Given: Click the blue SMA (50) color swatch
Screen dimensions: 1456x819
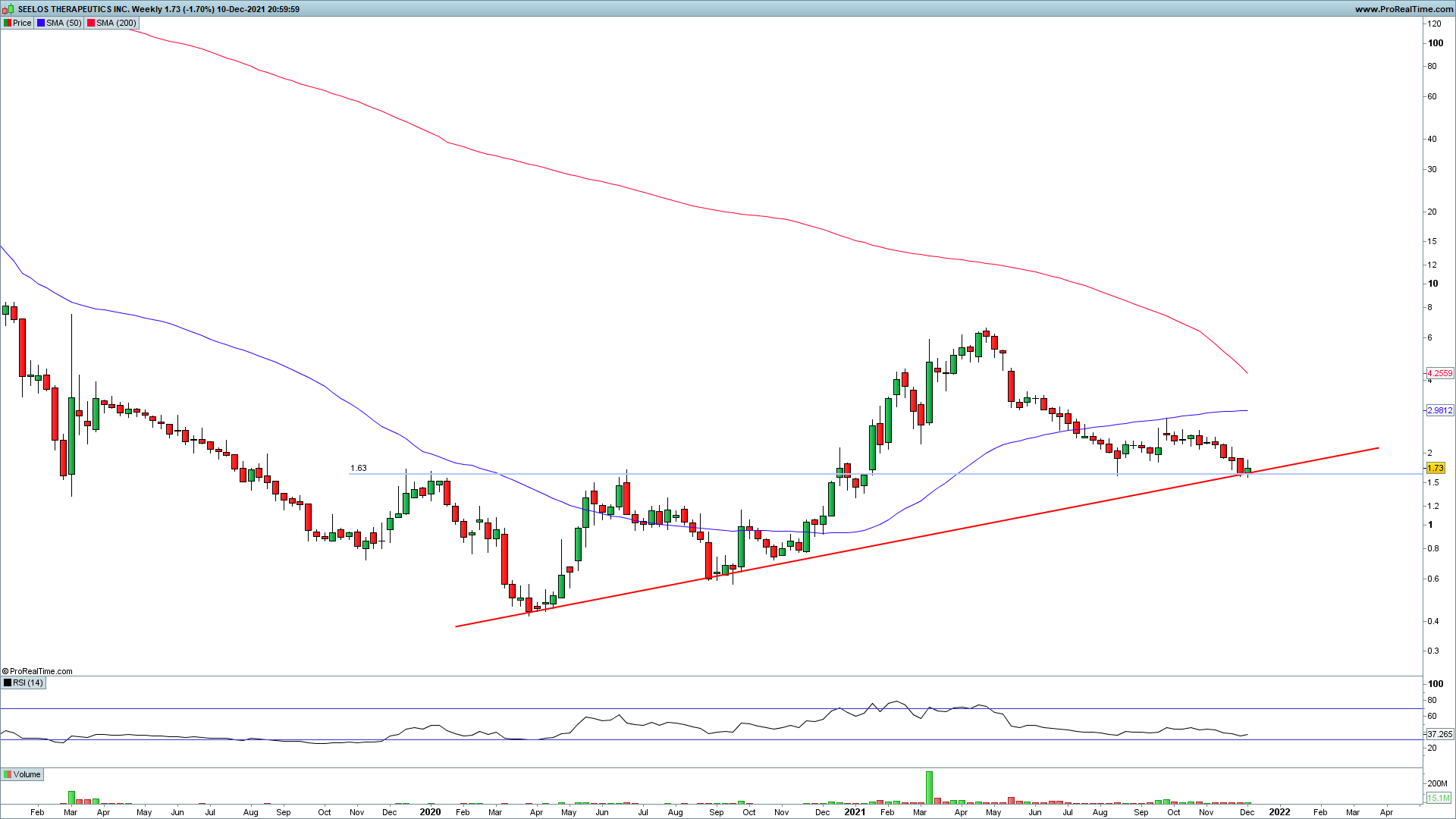Looking at the screenshot, I should click(41, 23).
